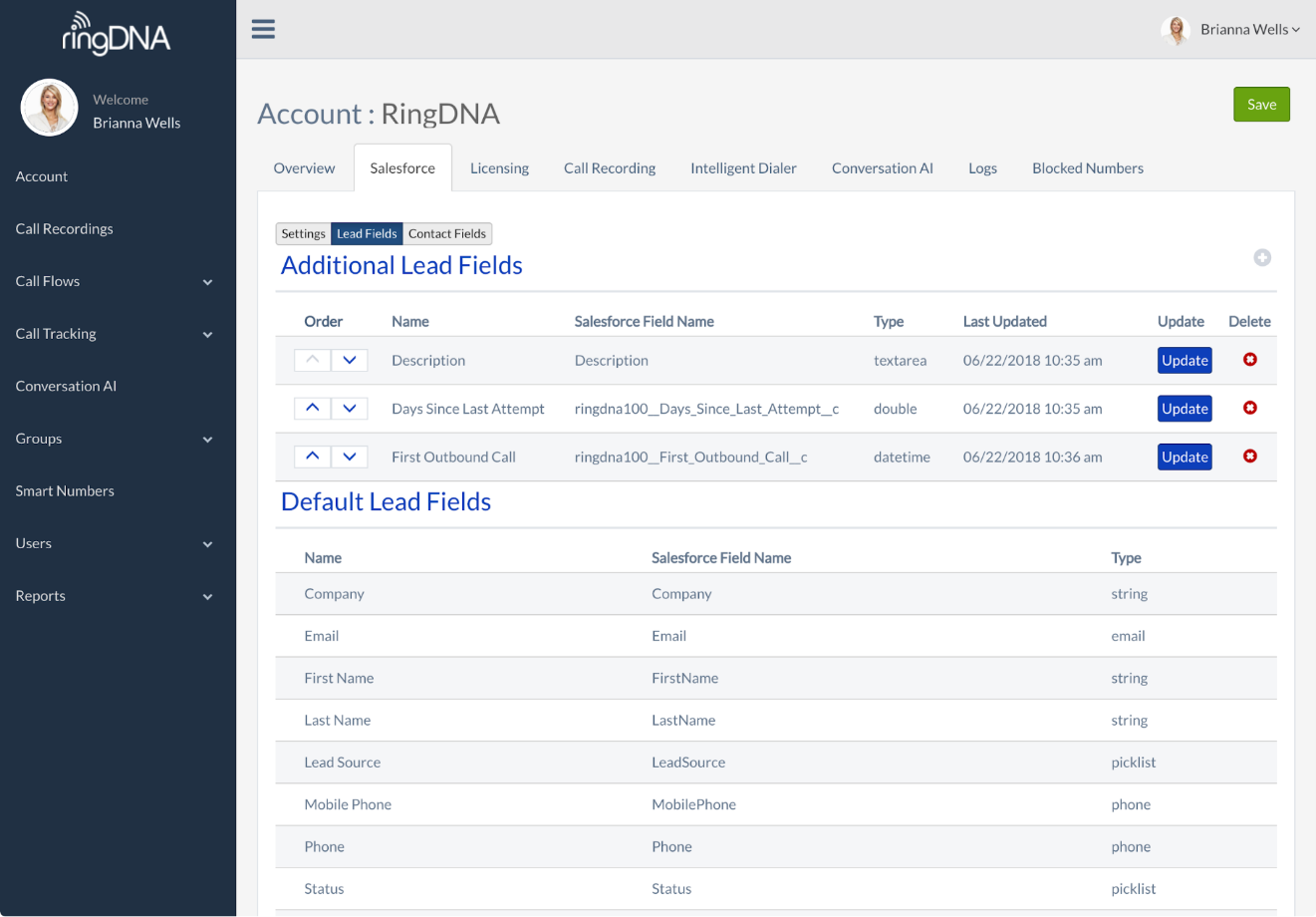Select the Lead Fields sub-tab
Viewport: 1316px width, 917px height.
click(367, 233)
